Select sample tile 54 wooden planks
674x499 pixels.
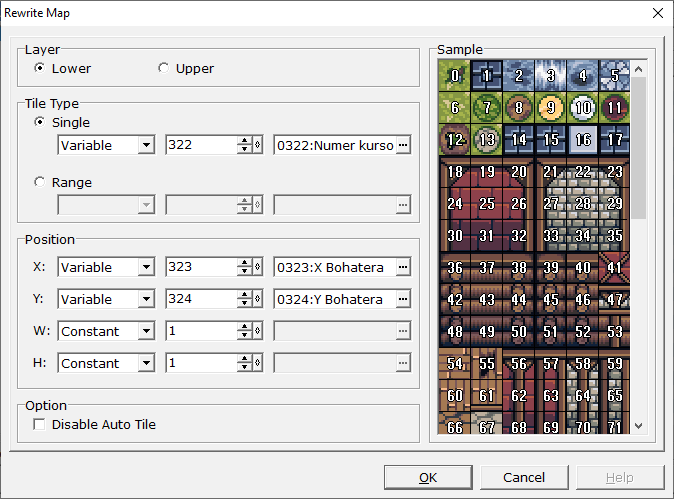(454, 364)
